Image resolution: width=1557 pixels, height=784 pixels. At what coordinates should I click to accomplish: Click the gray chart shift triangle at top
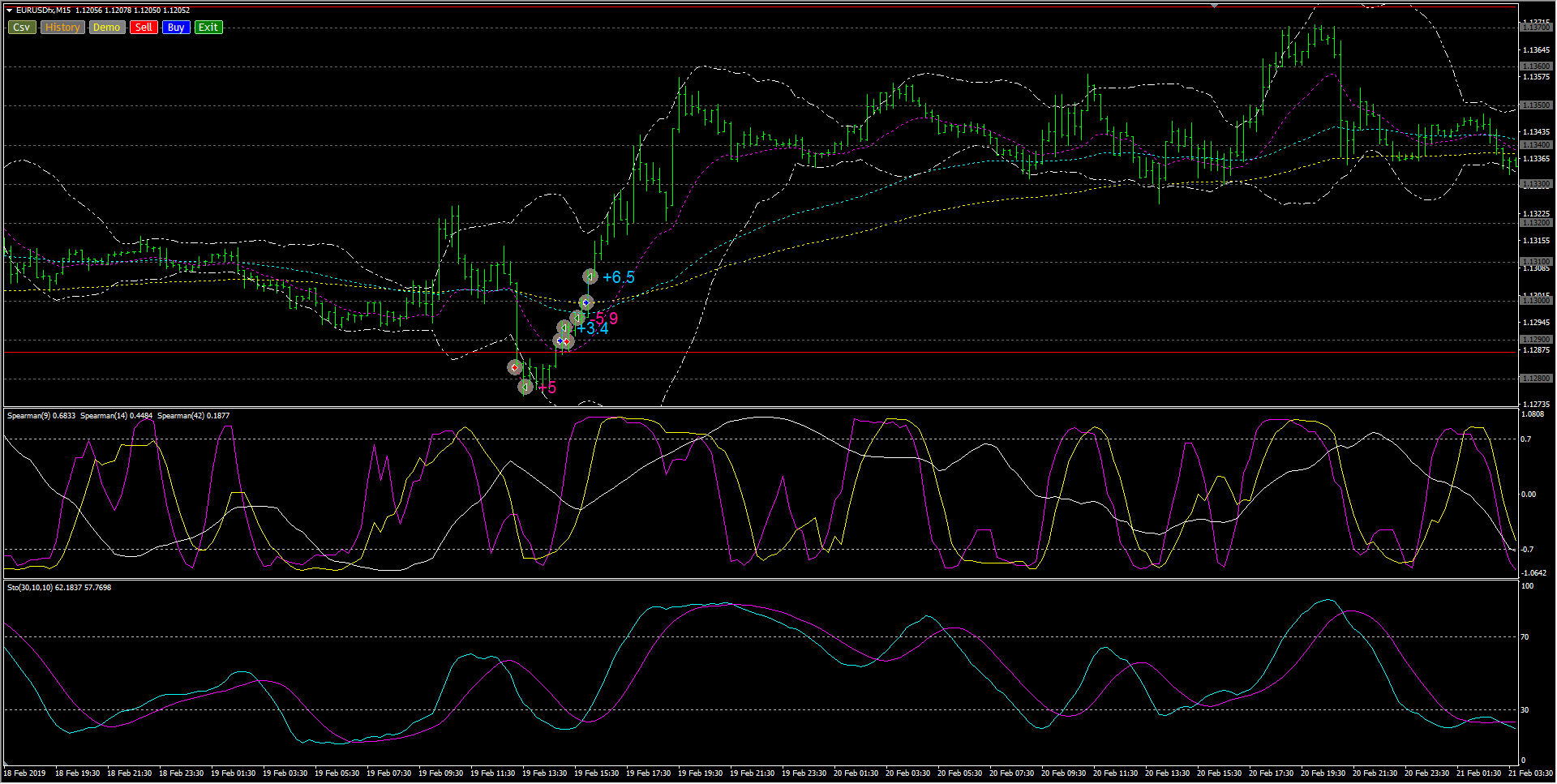1214,5
